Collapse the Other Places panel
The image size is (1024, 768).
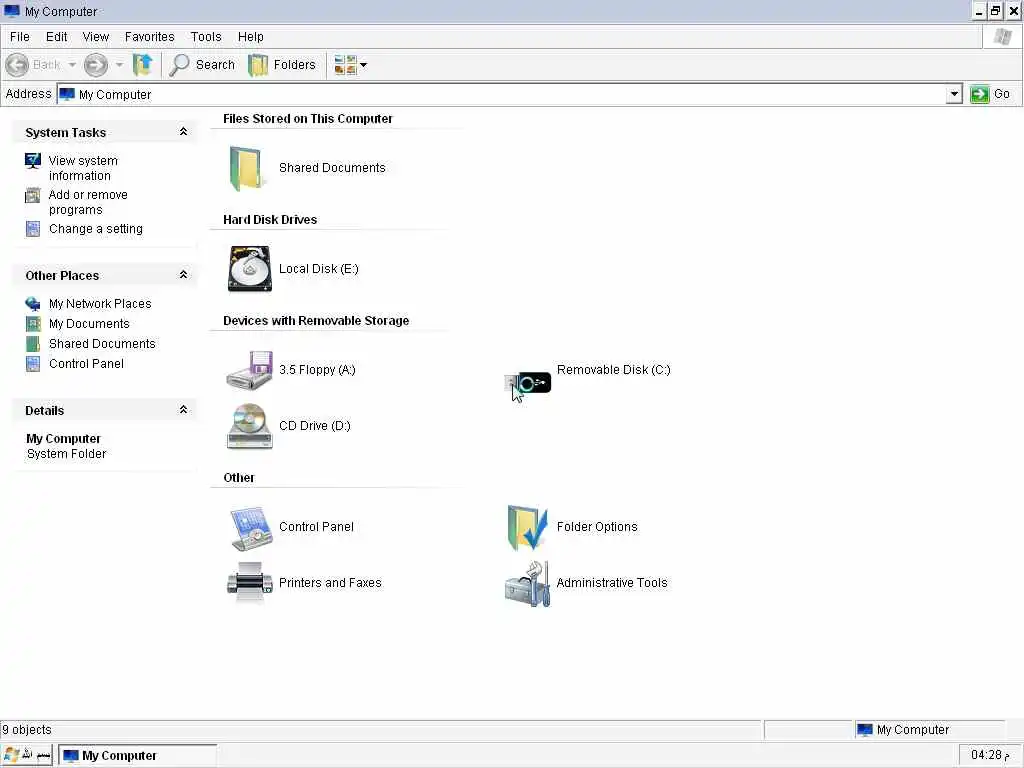pos(184,275)
